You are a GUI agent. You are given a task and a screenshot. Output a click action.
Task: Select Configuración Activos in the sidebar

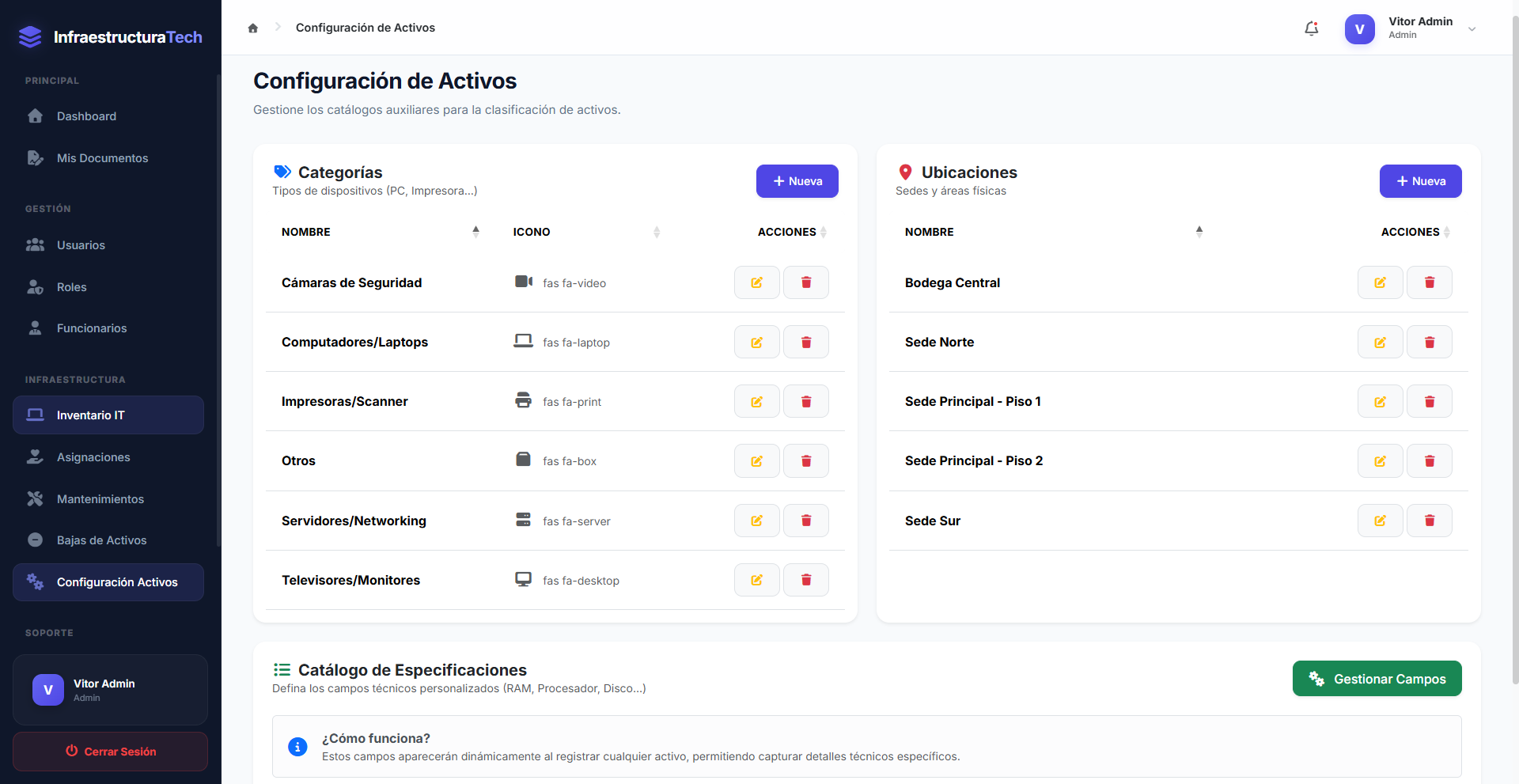pyautogui.click(x=108, y=582)
